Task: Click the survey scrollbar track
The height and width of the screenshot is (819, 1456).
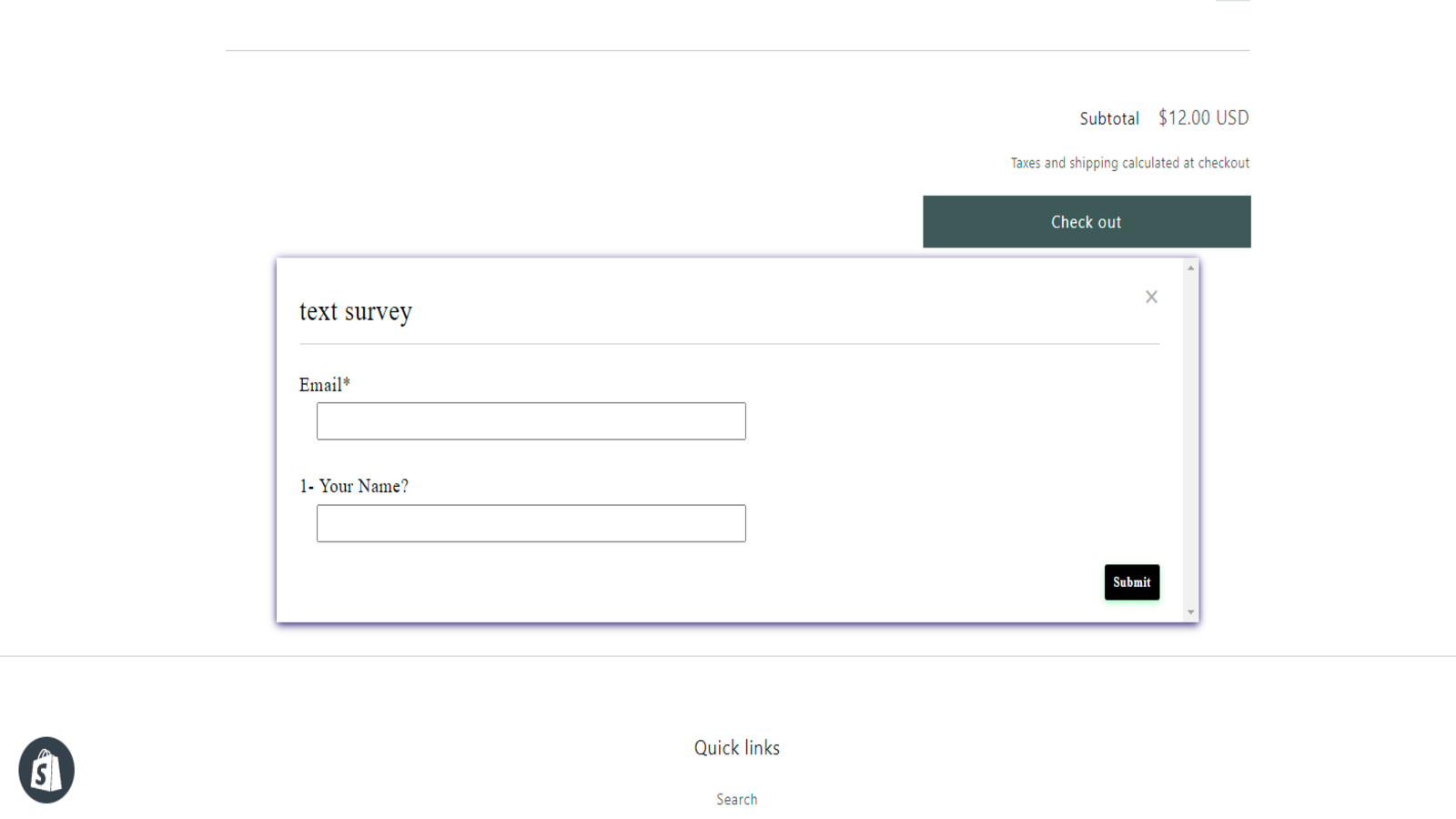Action: point(1190,437)
